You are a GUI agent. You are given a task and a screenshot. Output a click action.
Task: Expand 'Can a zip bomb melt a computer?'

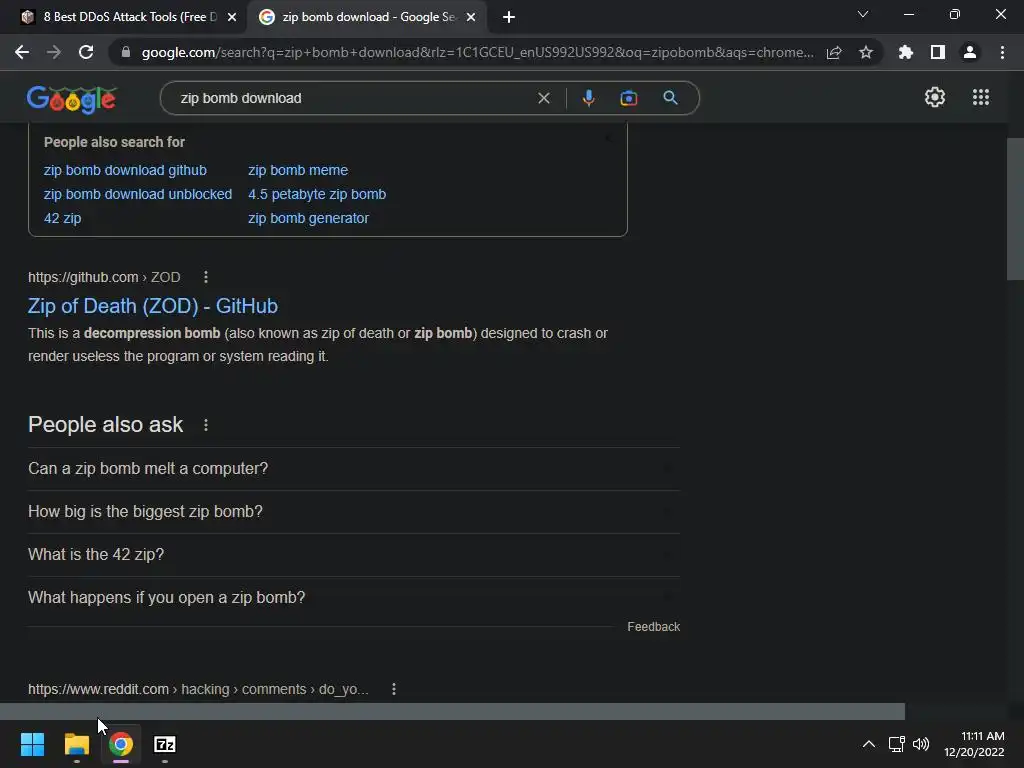click(354, 468)
